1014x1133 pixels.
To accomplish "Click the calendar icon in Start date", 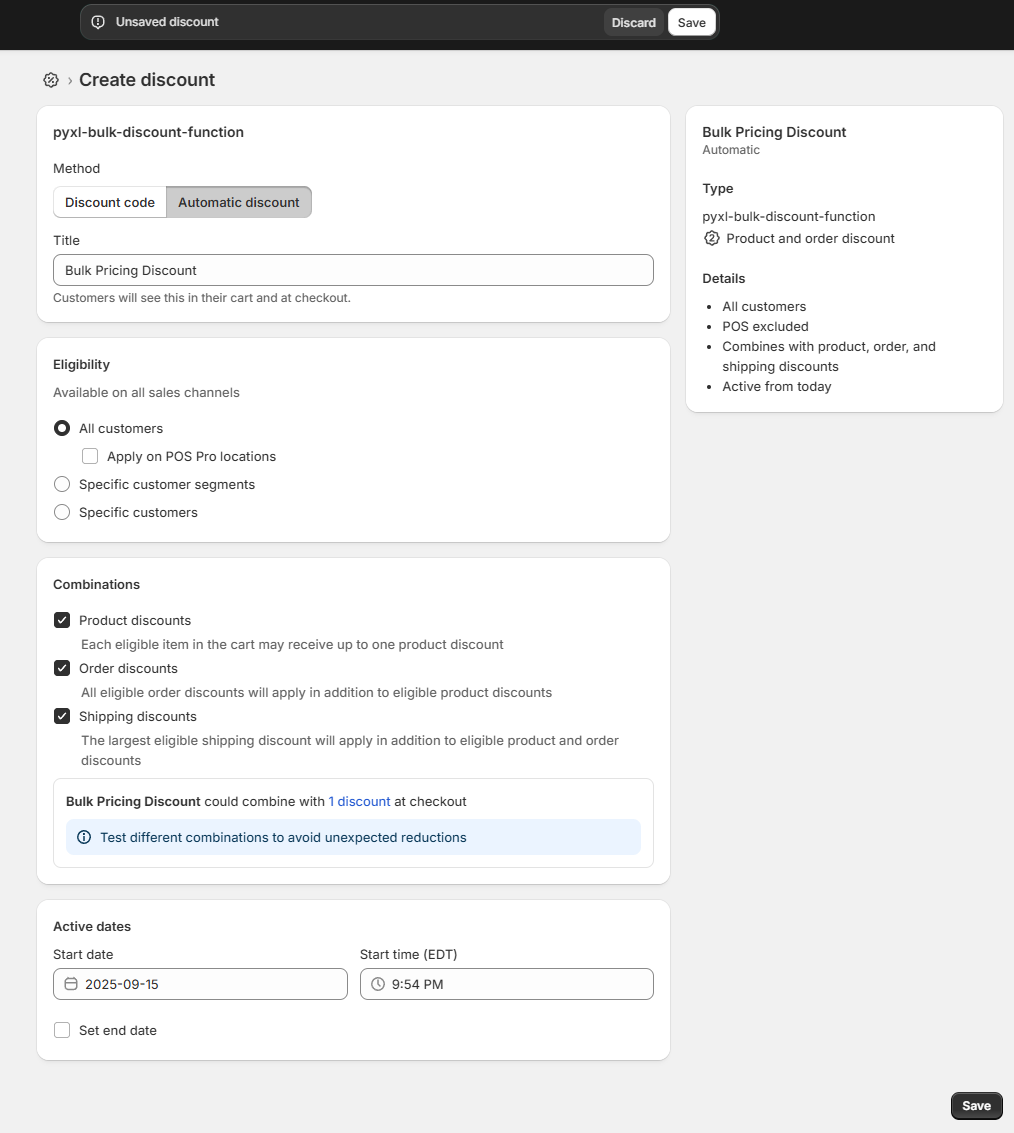I will (x=71, y=984).
